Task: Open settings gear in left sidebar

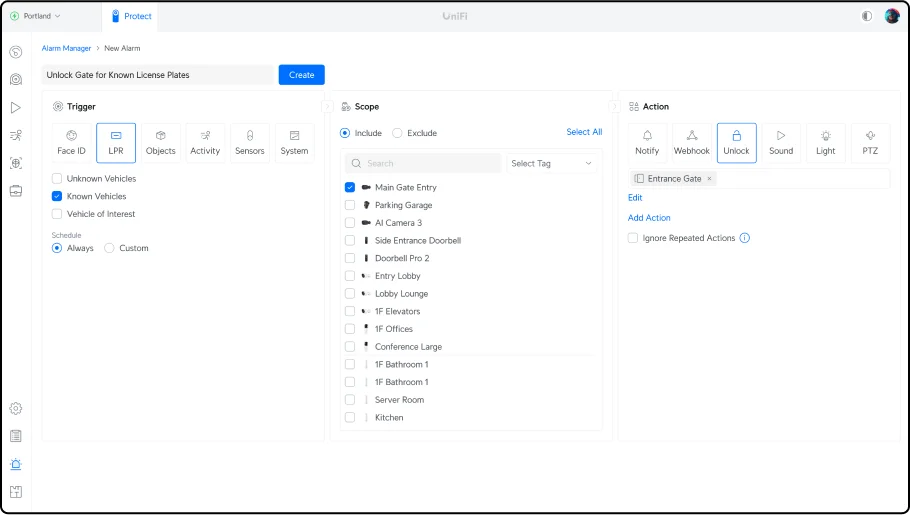Action: [16, 408]
